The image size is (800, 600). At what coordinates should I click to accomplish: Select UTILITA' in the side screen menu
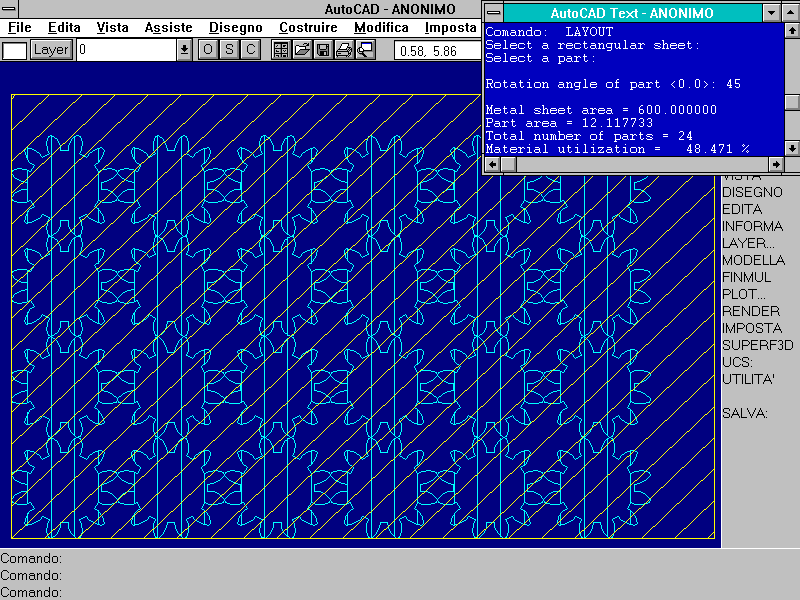(748, 379)
